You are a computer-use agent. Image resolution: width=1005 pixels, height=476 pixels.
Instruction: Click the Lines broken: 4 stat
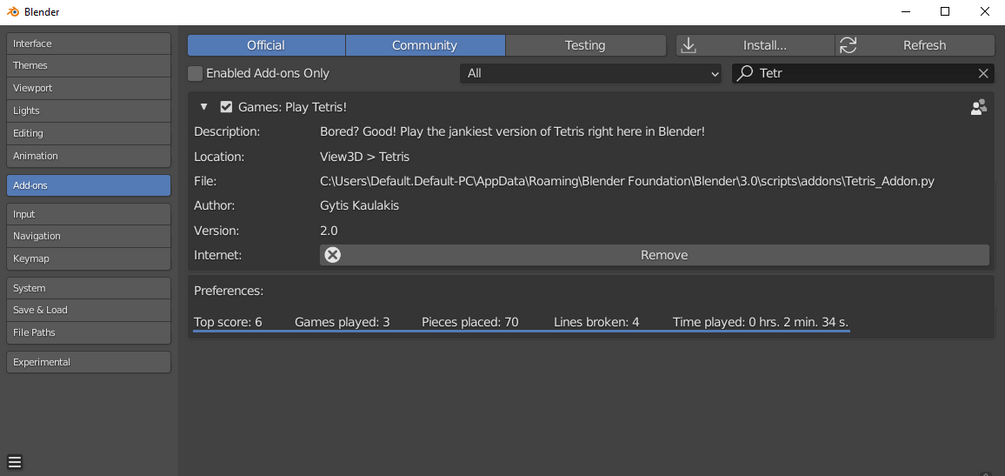pyautogui.click(x=597, y=322)
